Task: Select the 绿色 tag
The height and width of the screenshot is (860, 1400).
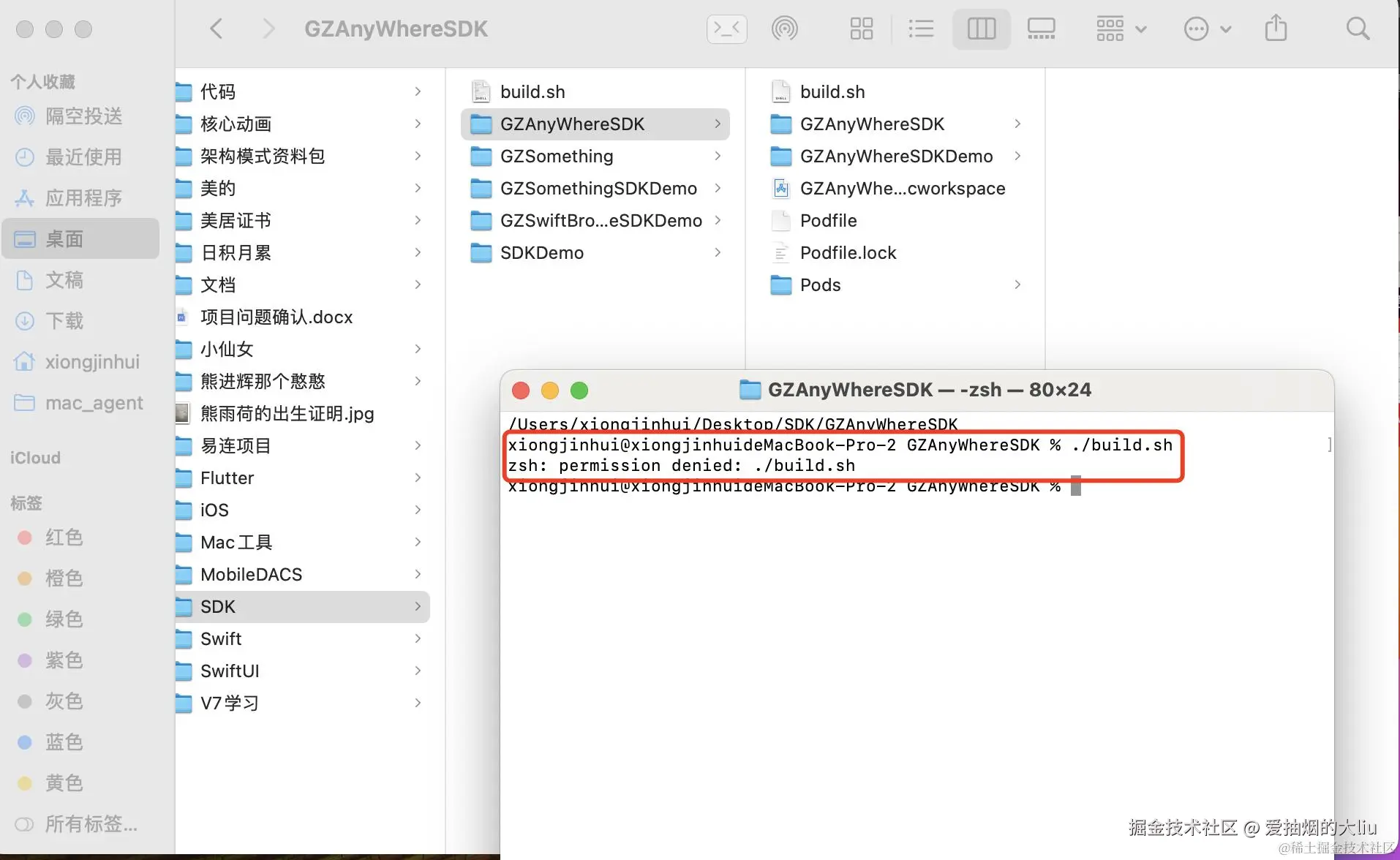Action: [80, 619]
